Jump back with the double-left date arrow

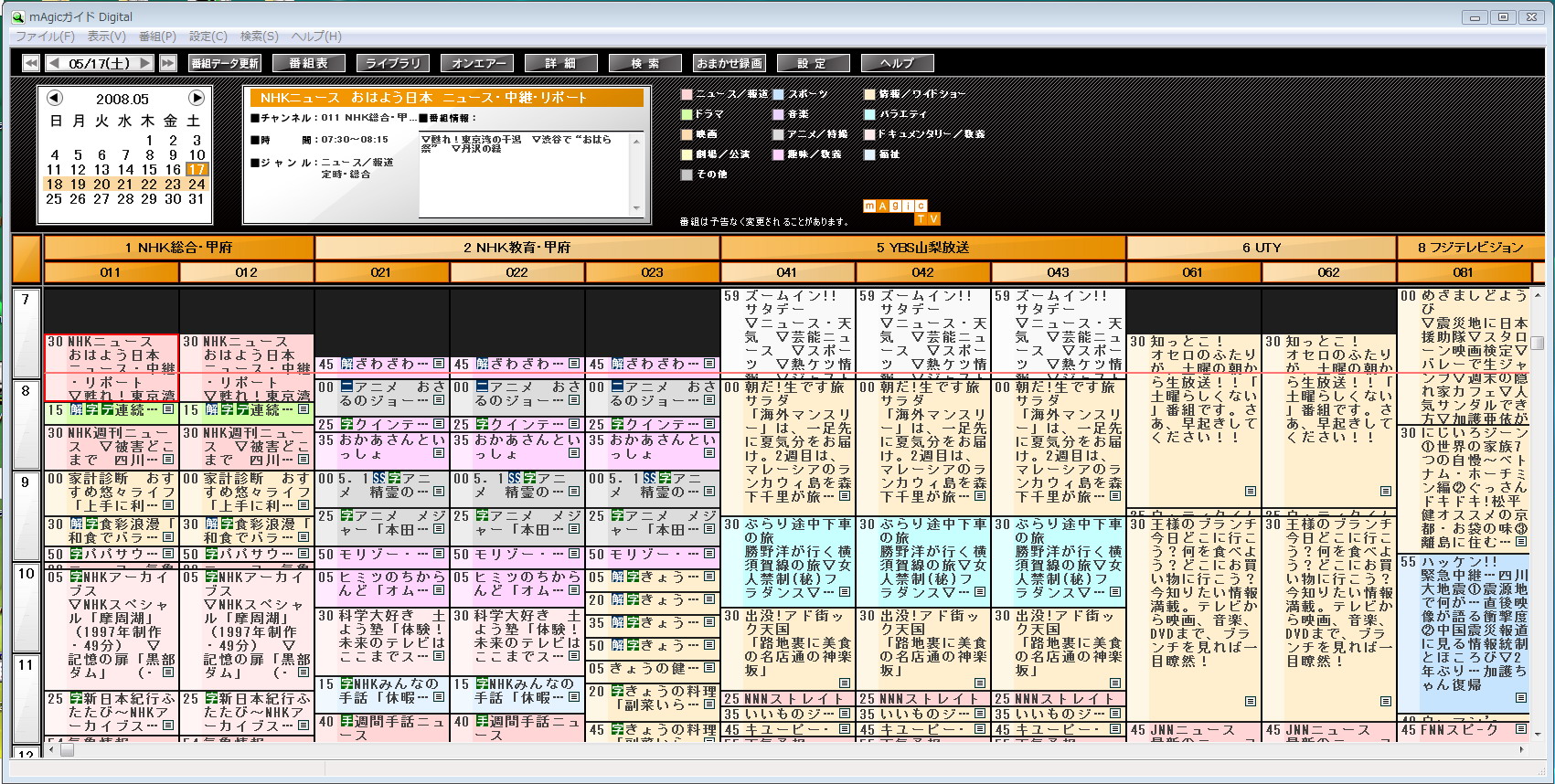coord(31,63)
